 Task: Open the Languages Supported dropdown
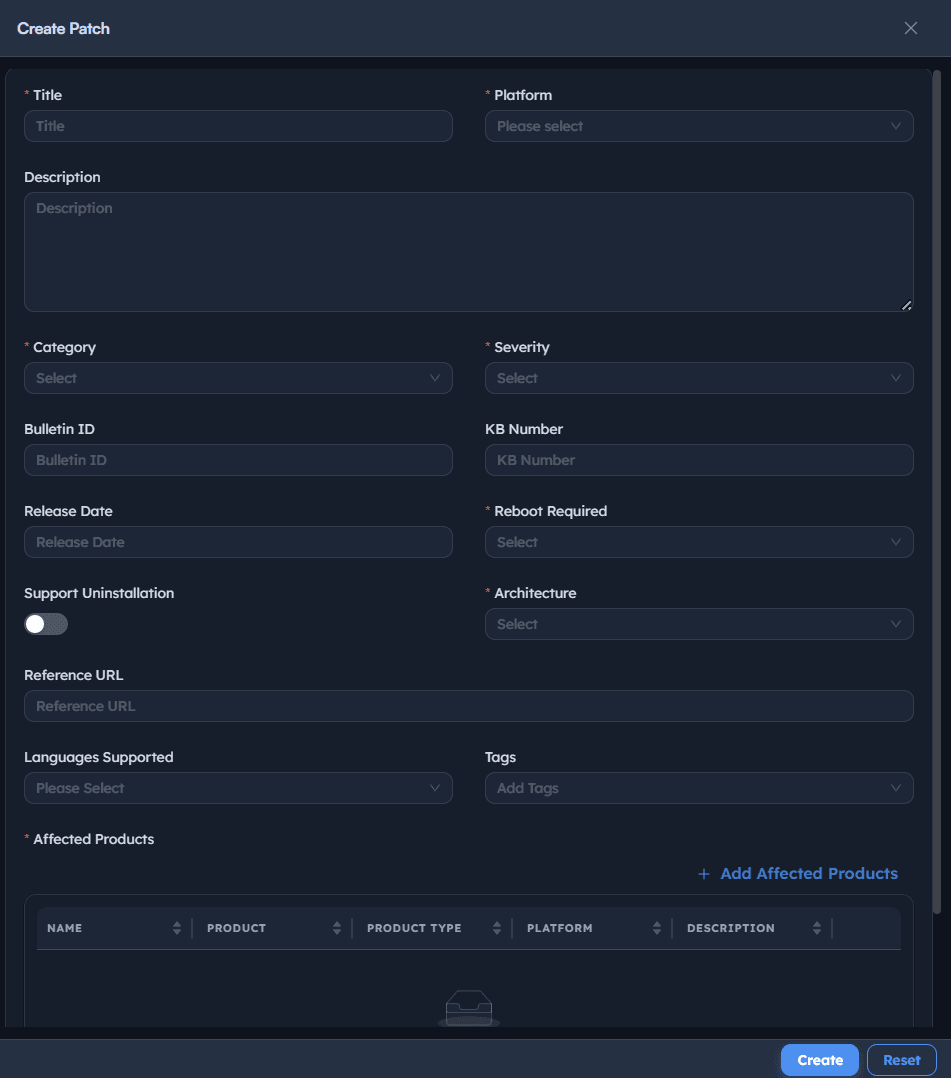coord(238,788)
